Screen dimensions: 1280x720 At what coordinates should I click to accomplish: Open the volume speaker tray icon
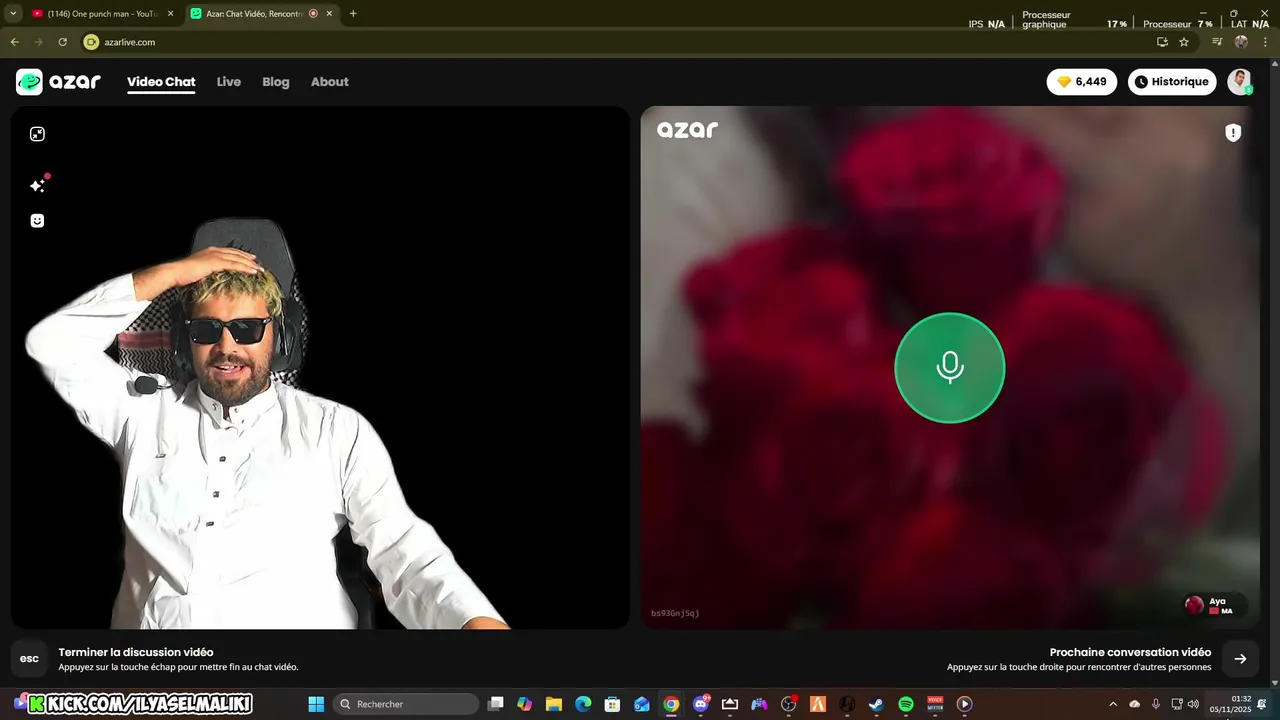coord(1192,704)
